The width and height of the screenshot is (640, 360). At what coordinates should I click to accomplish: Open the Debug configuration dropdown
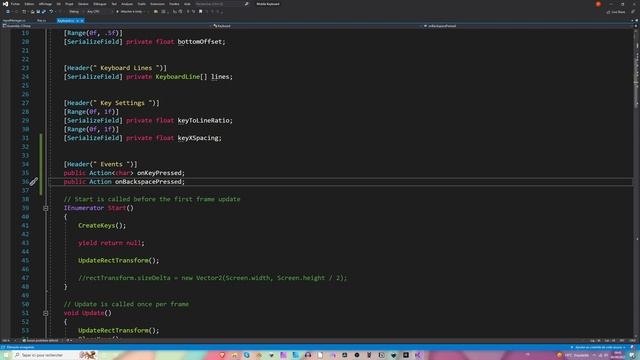pyautogui.click(x=75, y=11)
